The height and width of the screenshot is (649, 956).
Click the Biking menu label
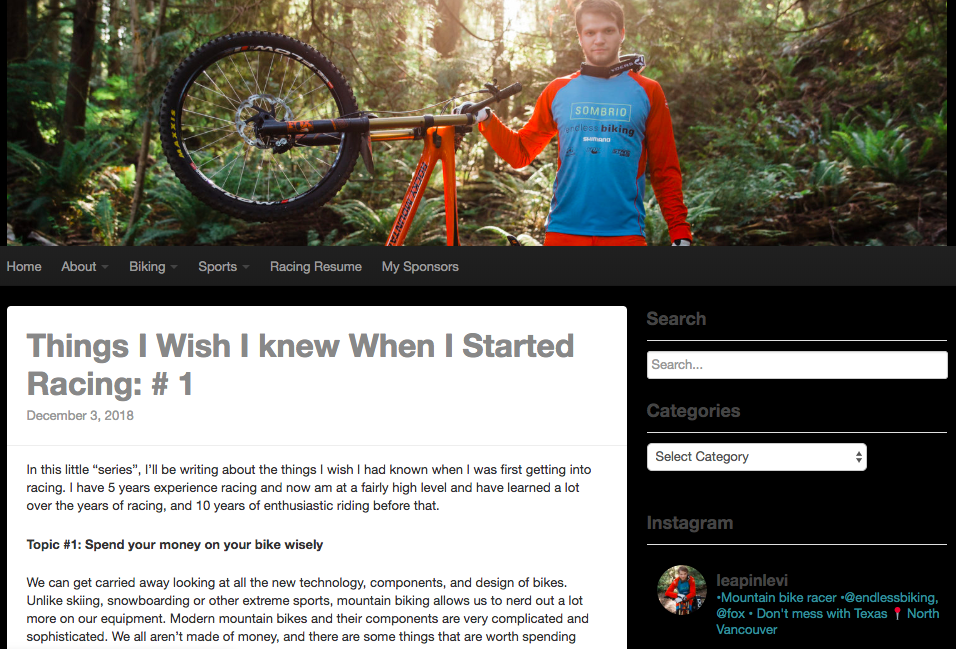pos(147,267)
